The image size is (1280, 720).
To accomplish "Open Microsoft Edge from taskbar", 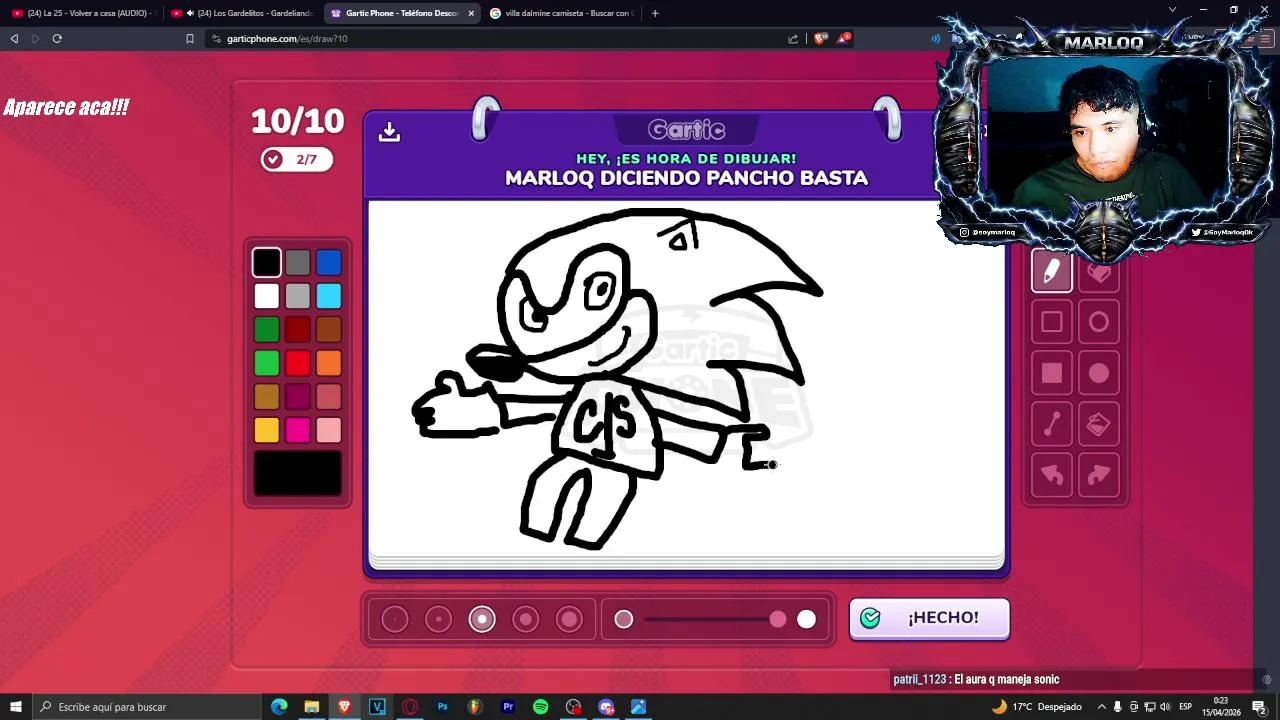I will (x=279, y=707).
